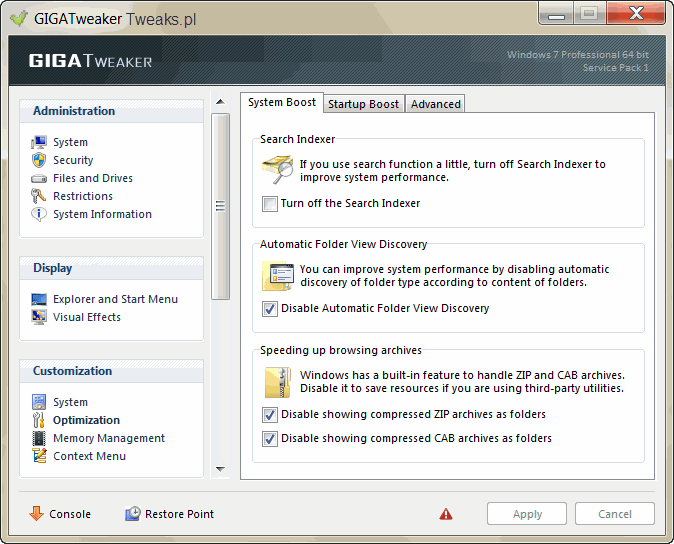
Task: Click the drive icon next to Files and Drives
Action: coord(39,178)
